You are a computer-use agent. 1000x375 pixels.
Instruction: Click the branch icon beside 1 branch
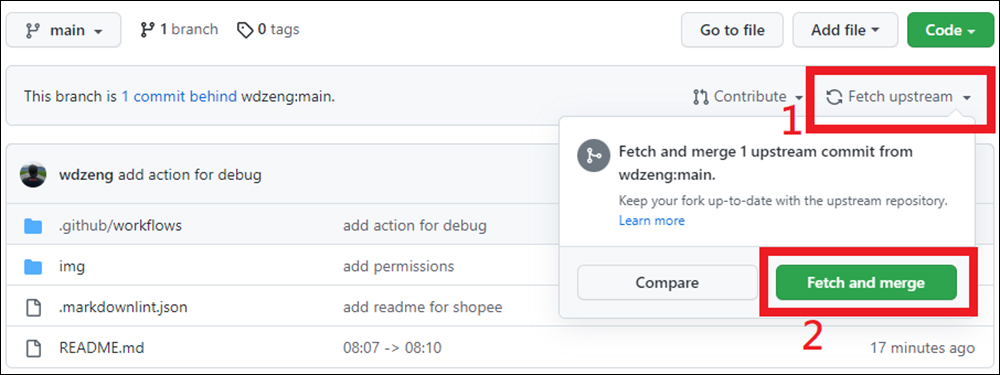(147, 30)
